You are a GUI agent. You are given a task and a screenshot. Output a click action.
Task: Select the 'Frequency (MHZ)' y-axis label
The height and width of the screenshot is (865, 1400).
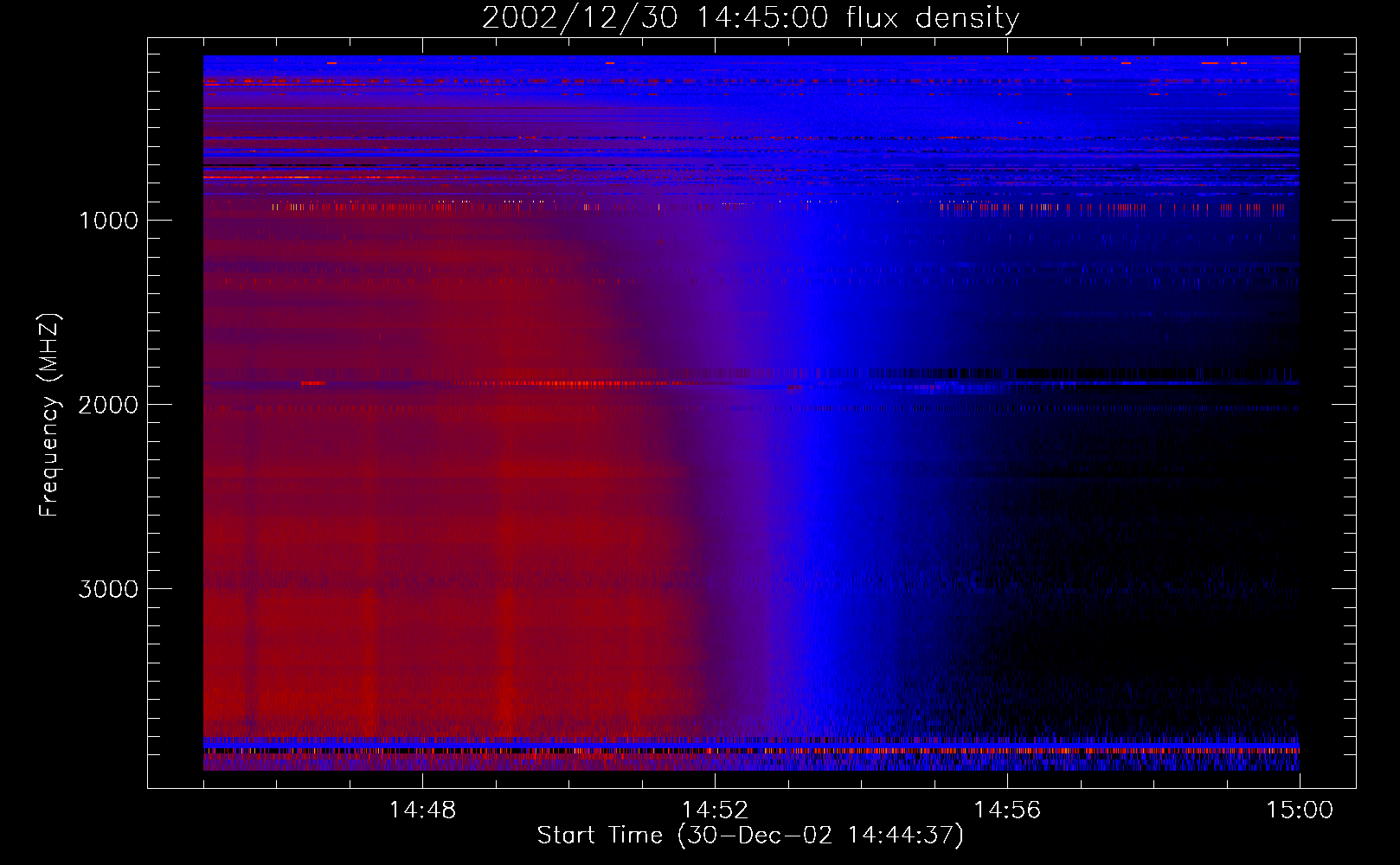49,415
